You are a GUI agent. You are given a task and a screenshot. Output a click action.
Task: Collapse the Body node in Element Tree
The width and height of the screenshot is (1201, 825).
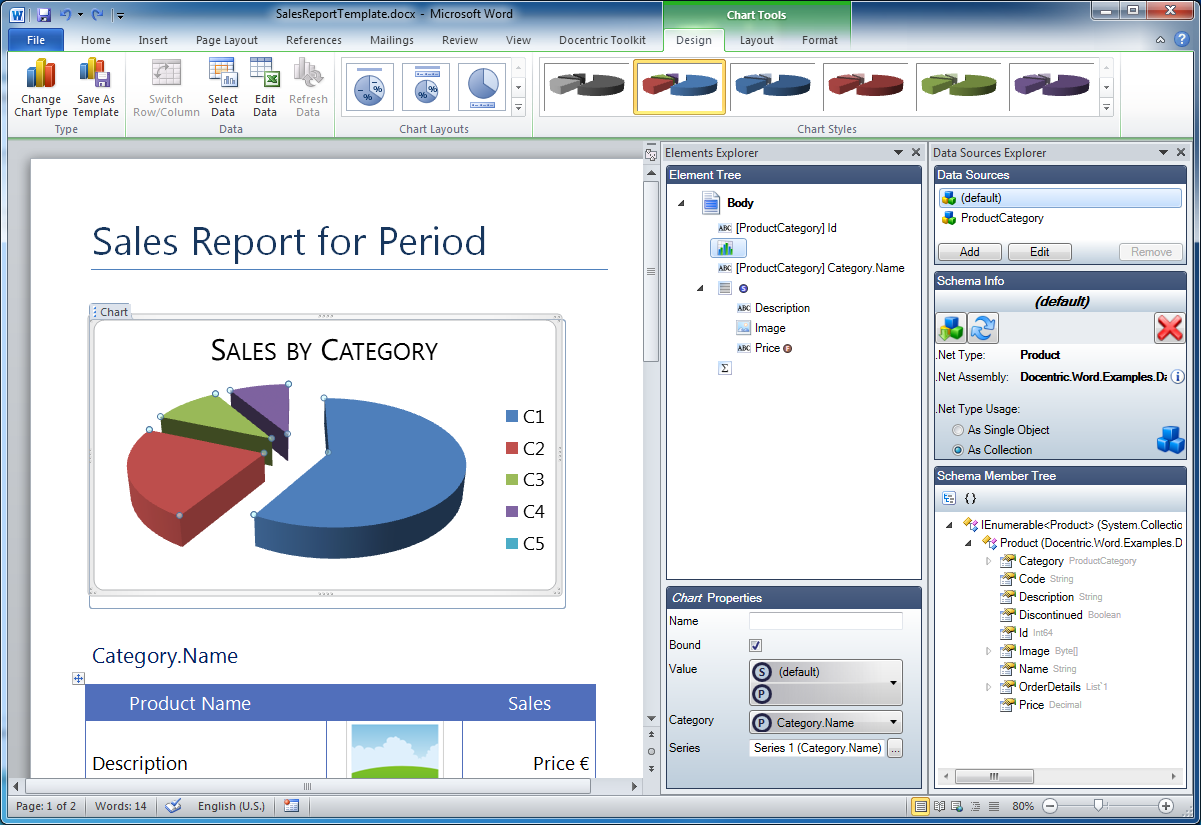click(682, 203)
